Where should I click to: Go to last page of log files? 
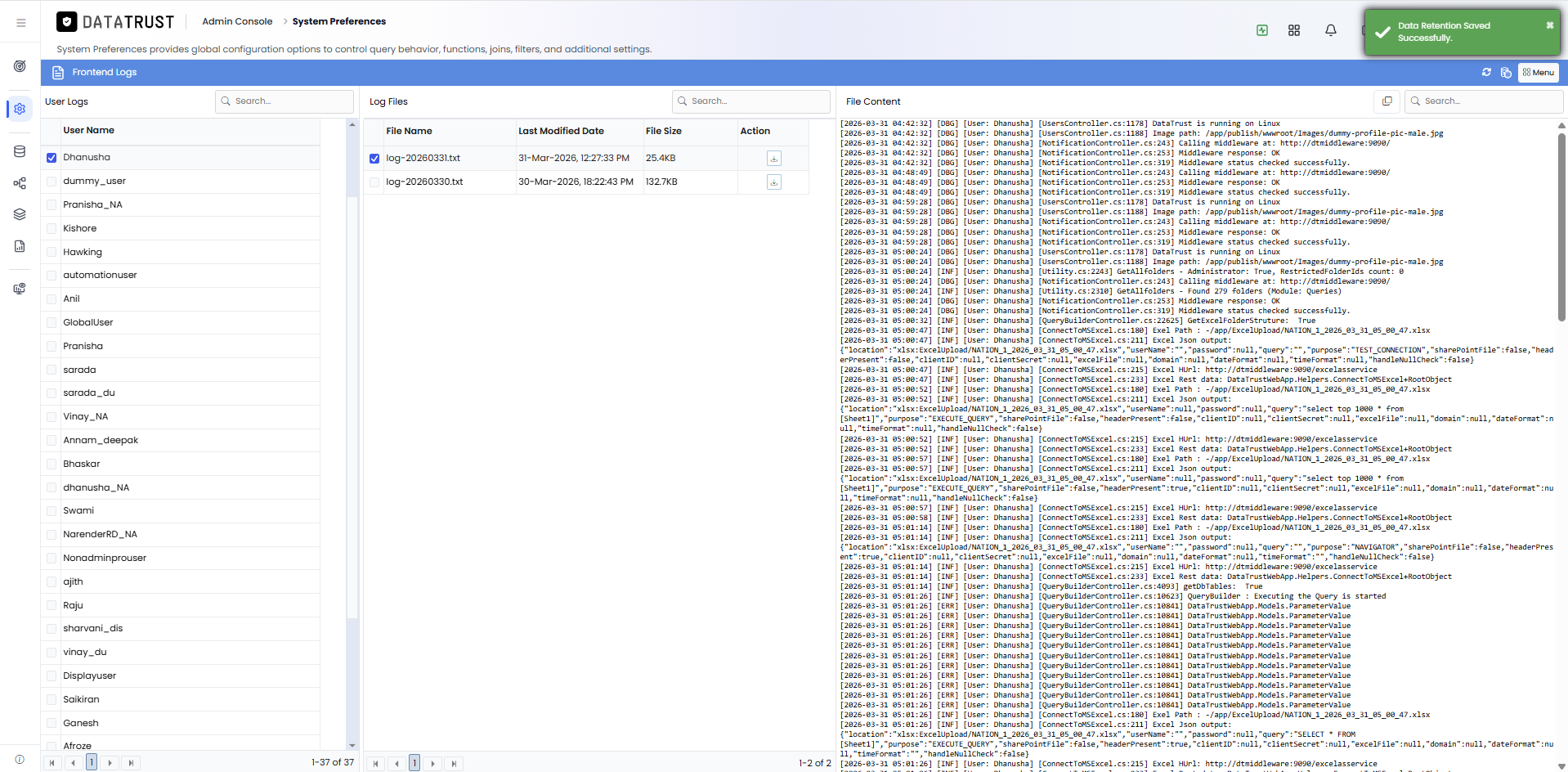pyautogui.click(x=454, y=764)
